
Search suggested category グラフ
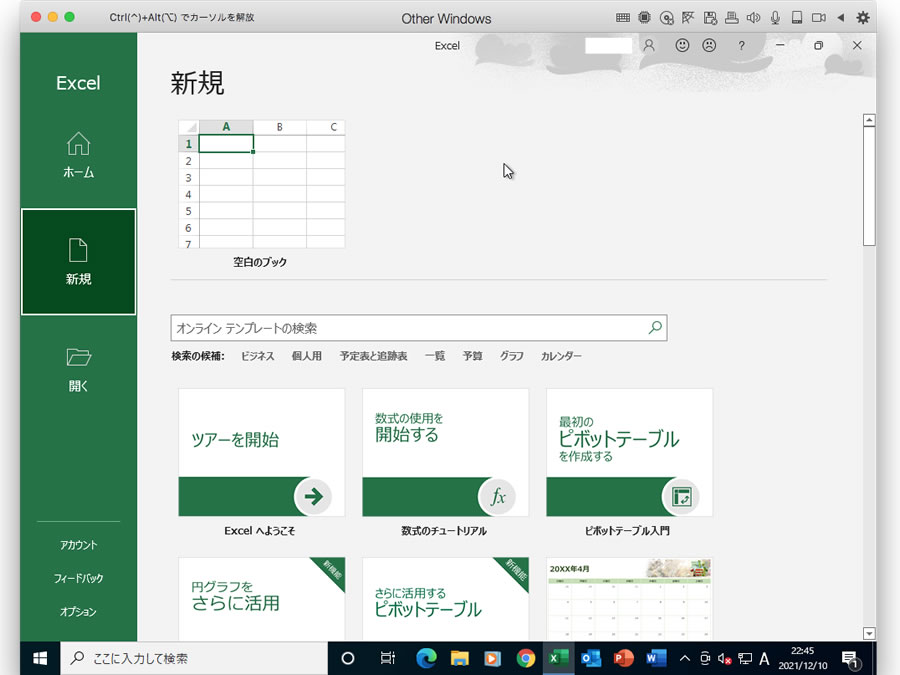511,356
